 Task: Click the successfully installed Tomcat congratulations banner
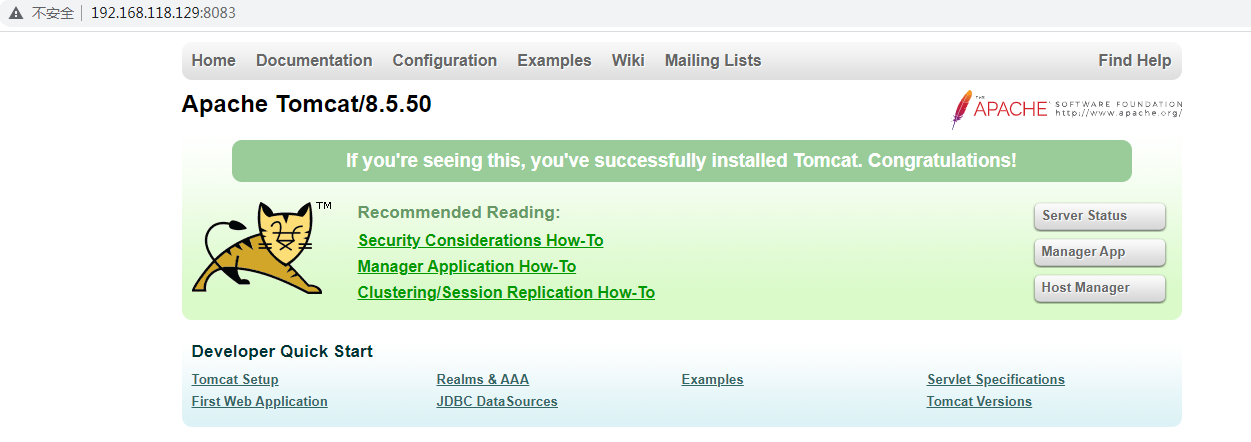point(682,161)
